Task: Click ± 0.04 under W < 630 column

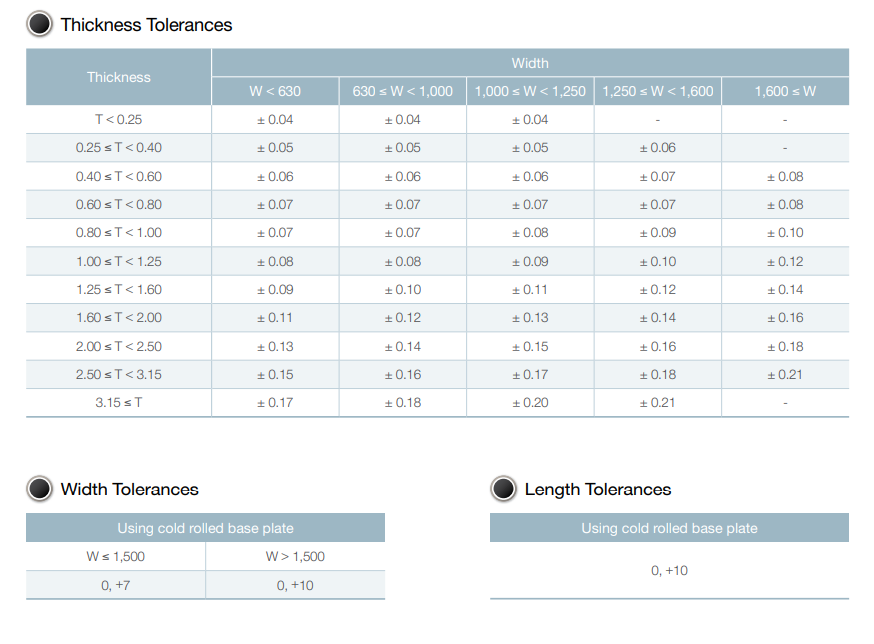Action: (275, 119)
